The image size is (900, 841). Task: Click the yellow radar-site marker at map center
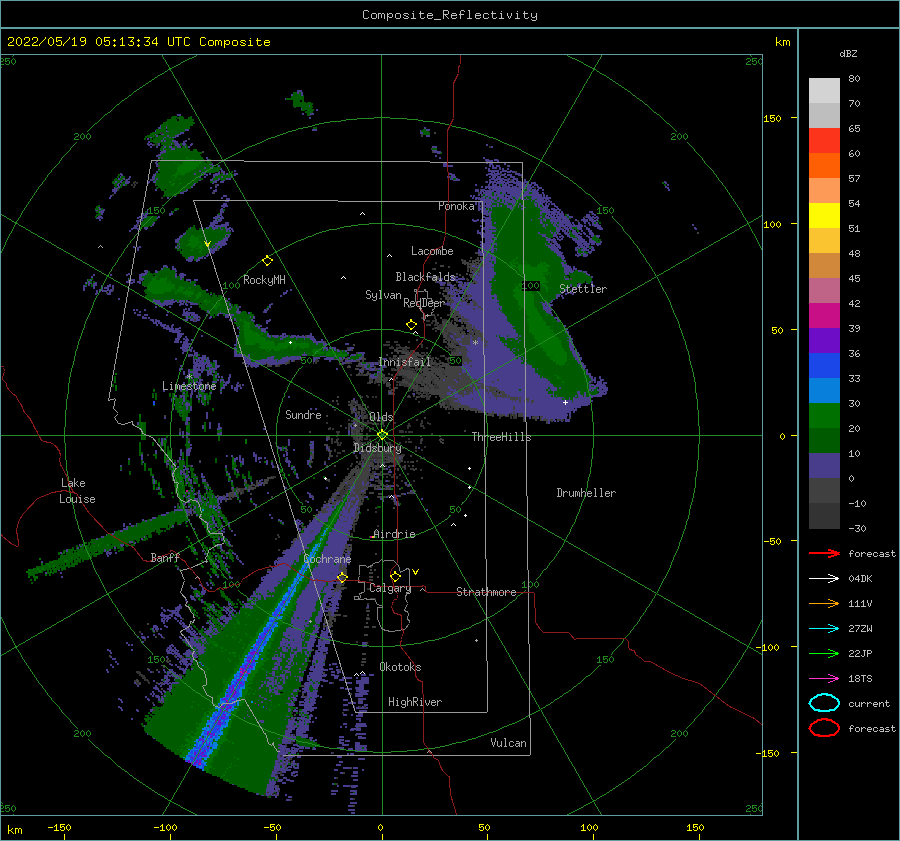tap(382, 435)
